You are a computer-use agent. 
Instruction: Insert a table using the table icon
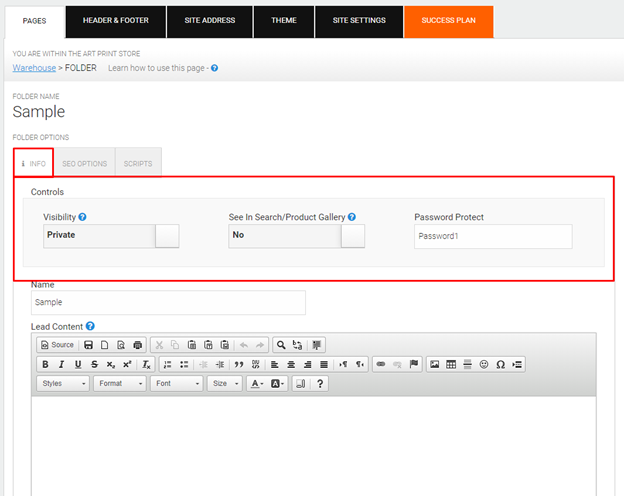click(x=451, y=364)
